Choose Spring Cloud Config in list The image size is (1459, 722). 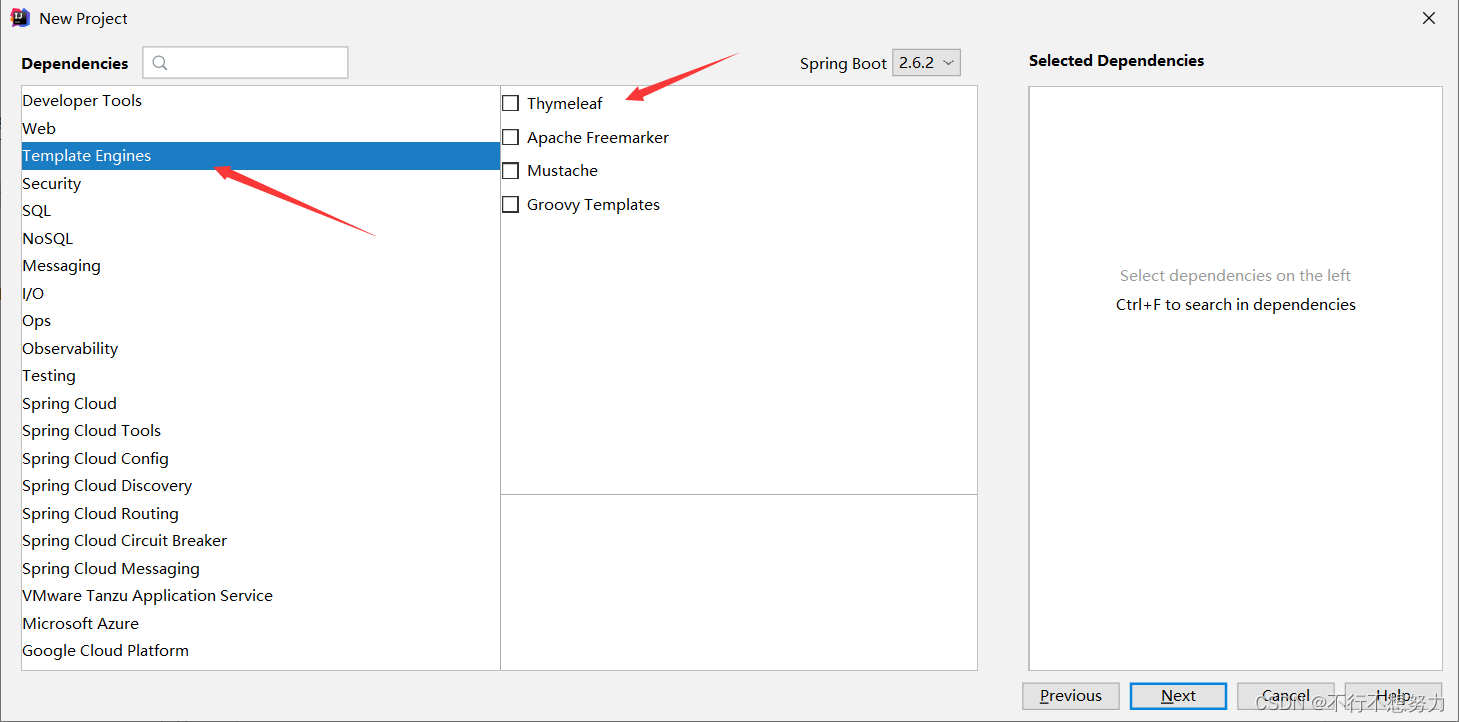tap(260, 458)
